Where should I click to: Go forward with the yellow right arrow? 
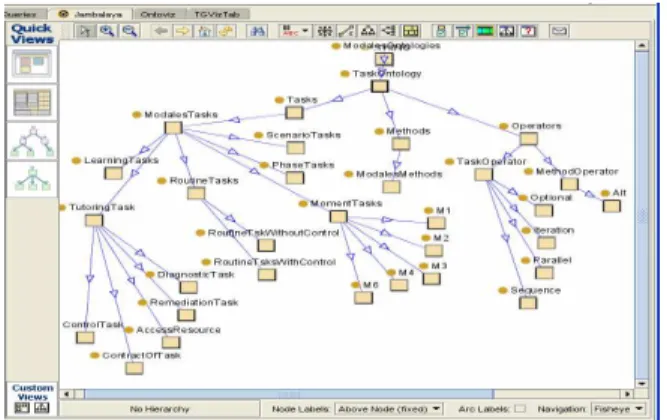tap(182, 31)
